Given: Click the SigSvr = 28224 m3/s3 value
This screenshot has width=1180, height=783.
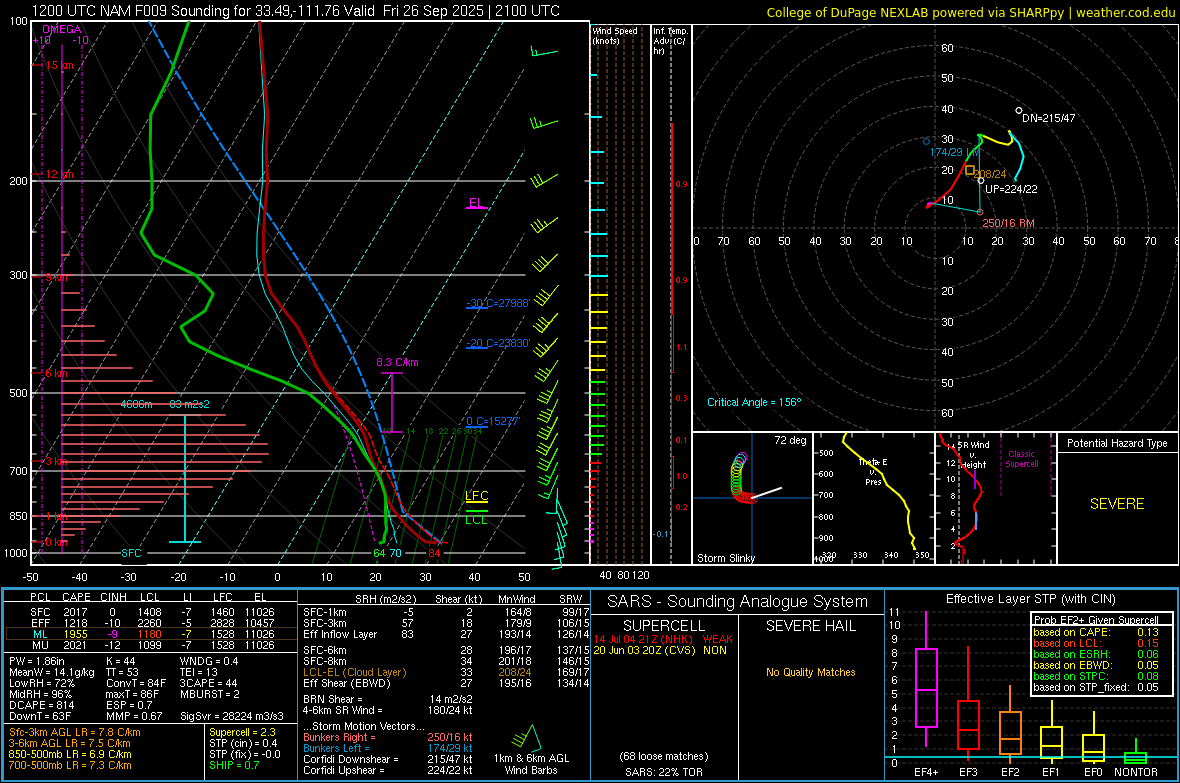Looking at the screenshot, I should coord(232,716).
